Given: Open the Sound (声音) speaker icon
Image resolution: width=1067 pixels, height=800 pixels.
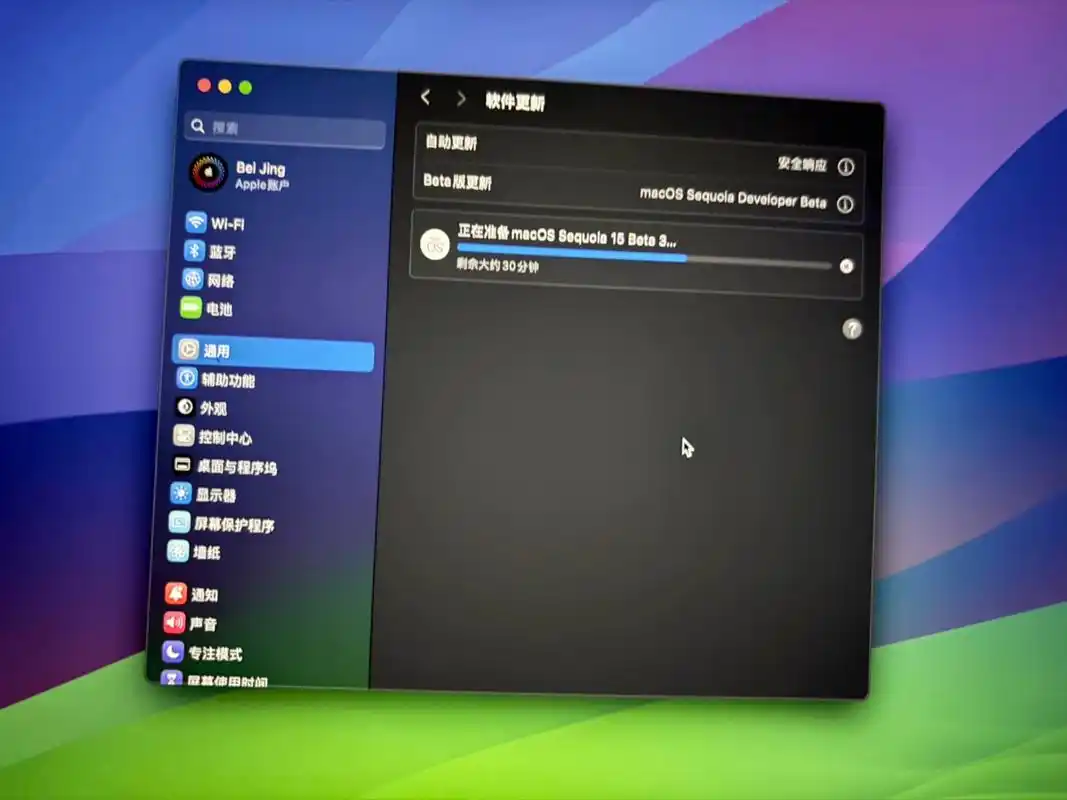Looking at the screenshot, I should [174, 622].
